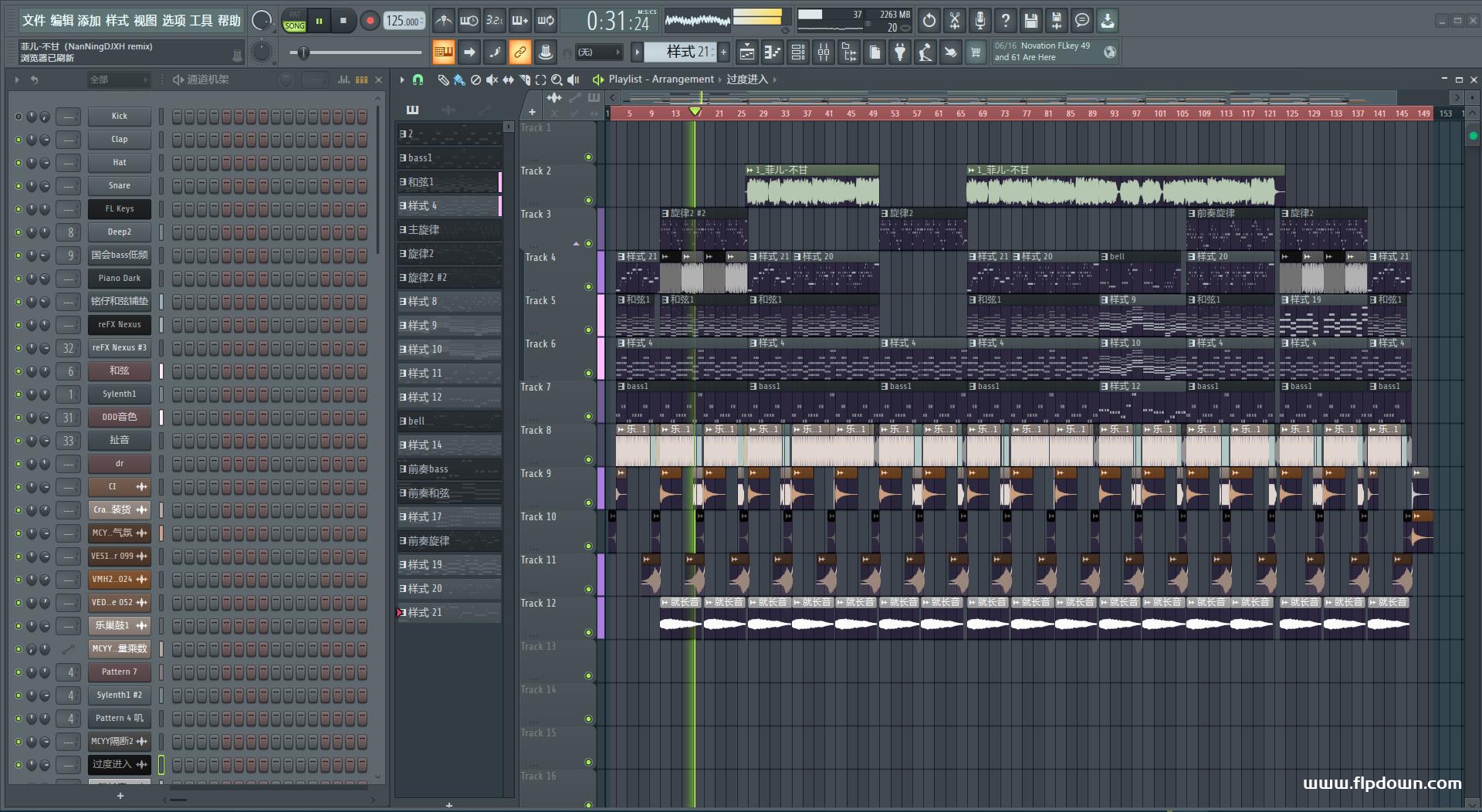
Task: Toggle the Playlist snap magnet icon
Action: pos(418,80)
